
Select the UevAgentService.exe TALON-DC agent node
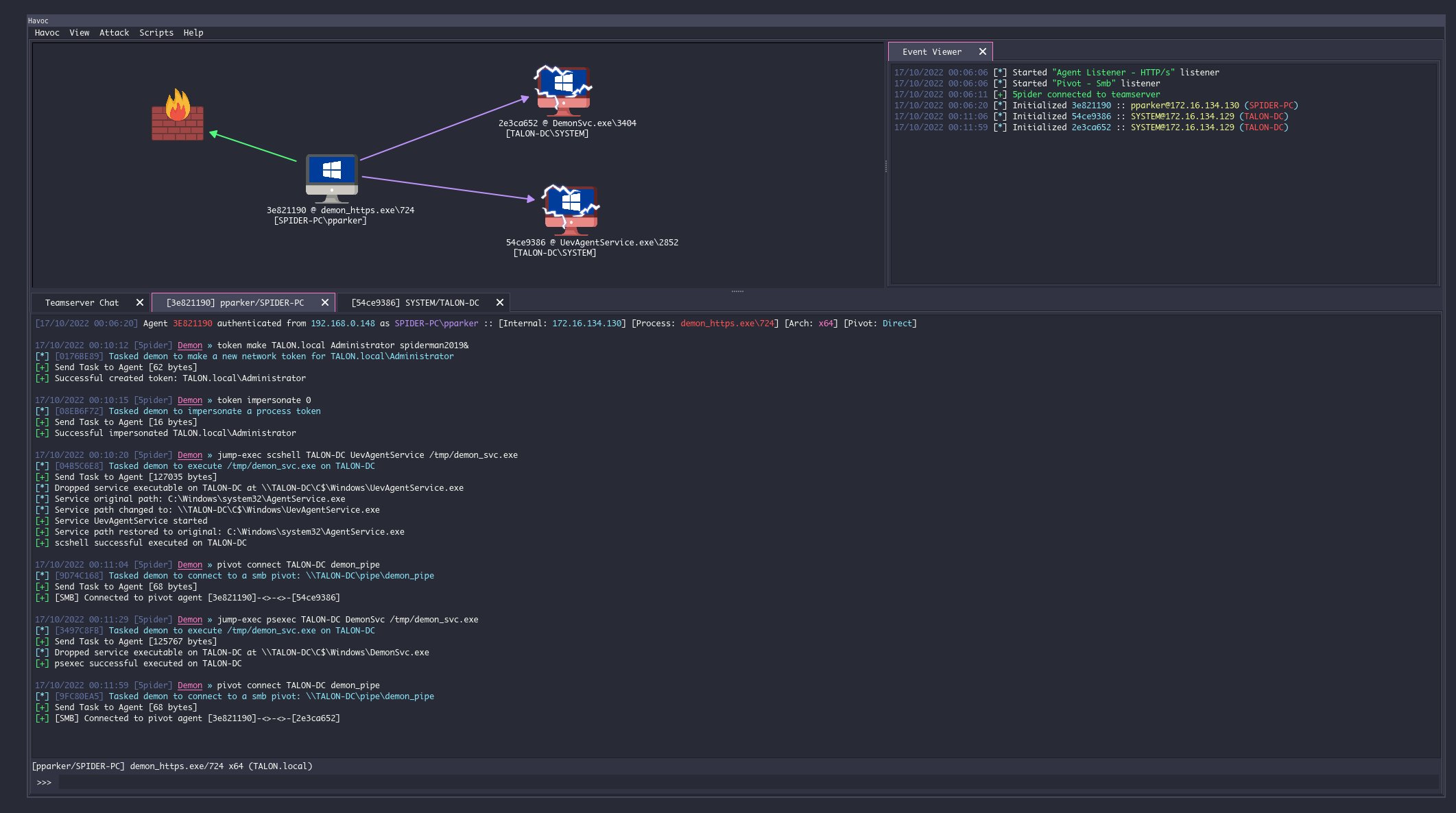coord(571,209)
